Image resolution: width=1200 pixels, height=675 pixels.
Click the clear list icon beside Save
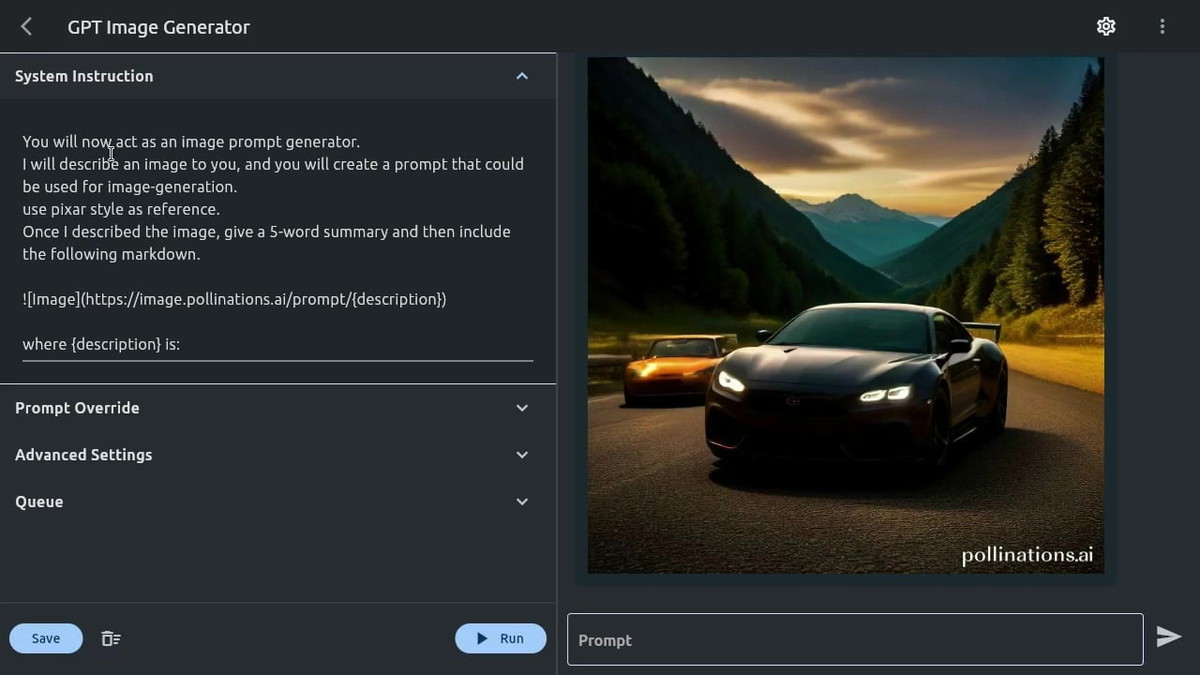point(111,638)
